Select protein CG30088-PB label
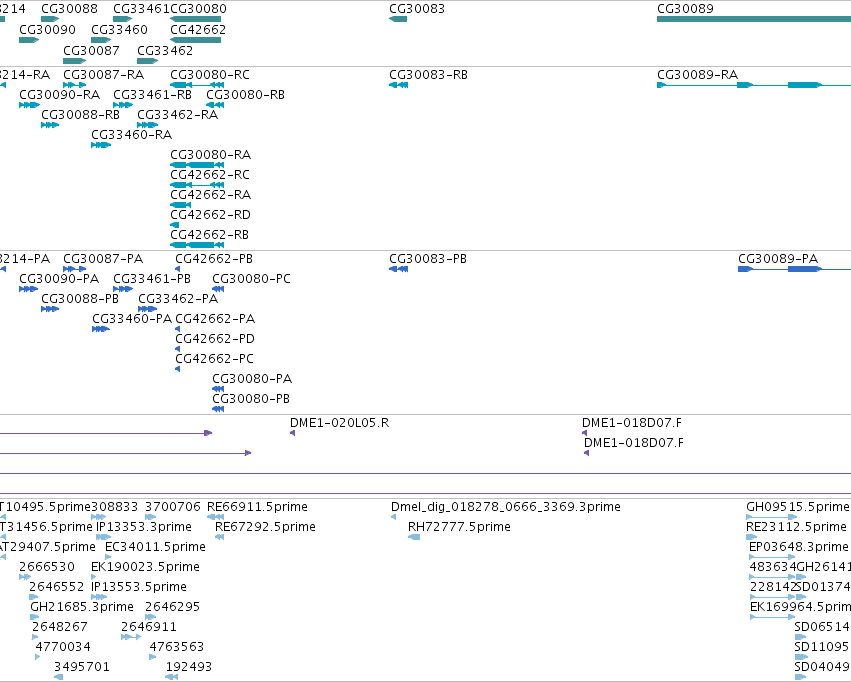This screenshot has height=682, width=851. (80, 299)
